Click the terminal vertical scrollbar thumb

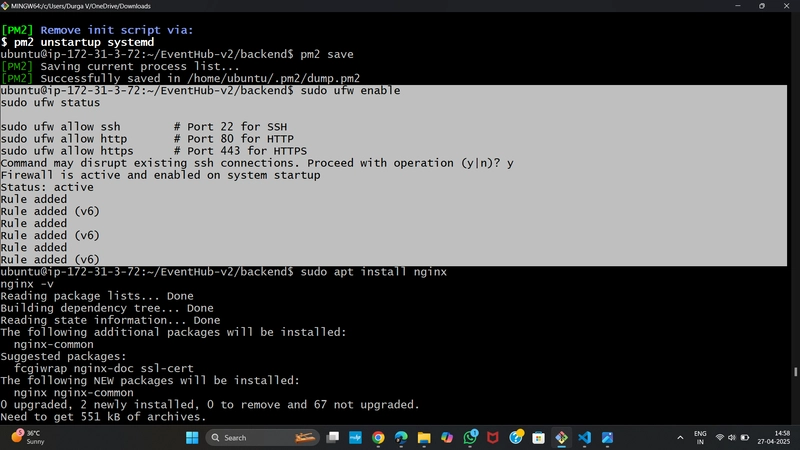(x=795, y=372)
